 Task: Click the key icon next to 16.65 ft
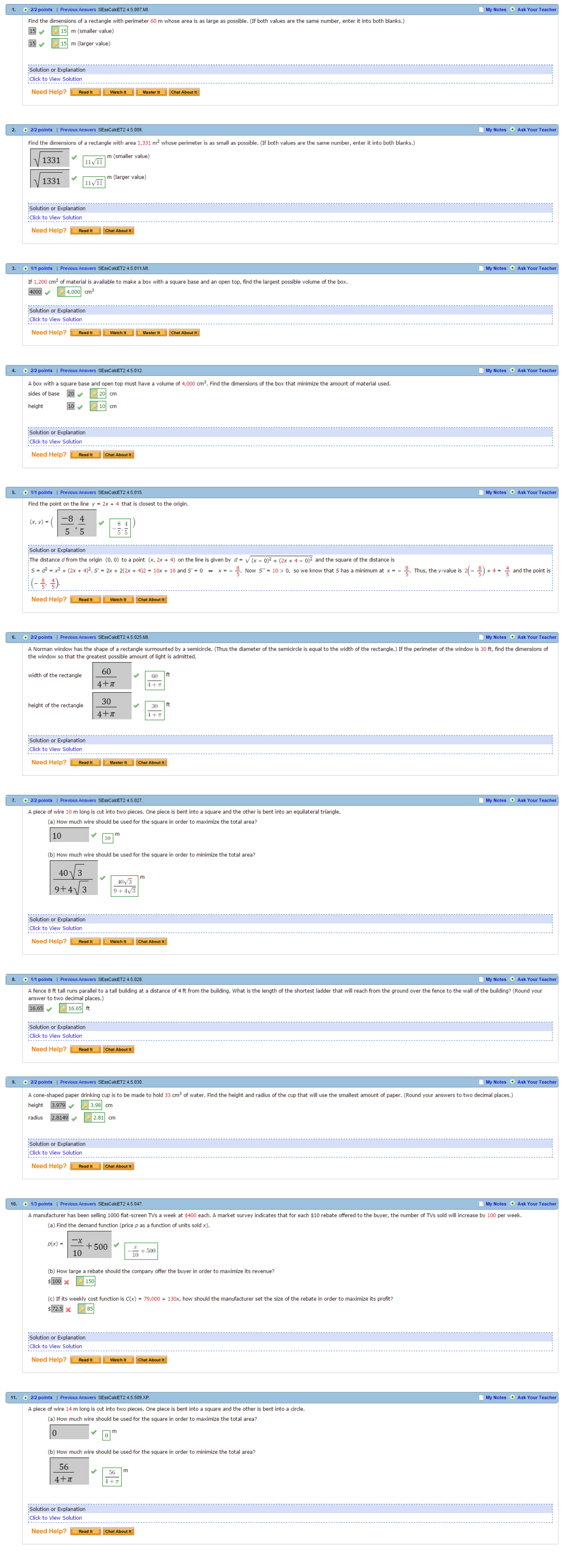point(63,1009)
